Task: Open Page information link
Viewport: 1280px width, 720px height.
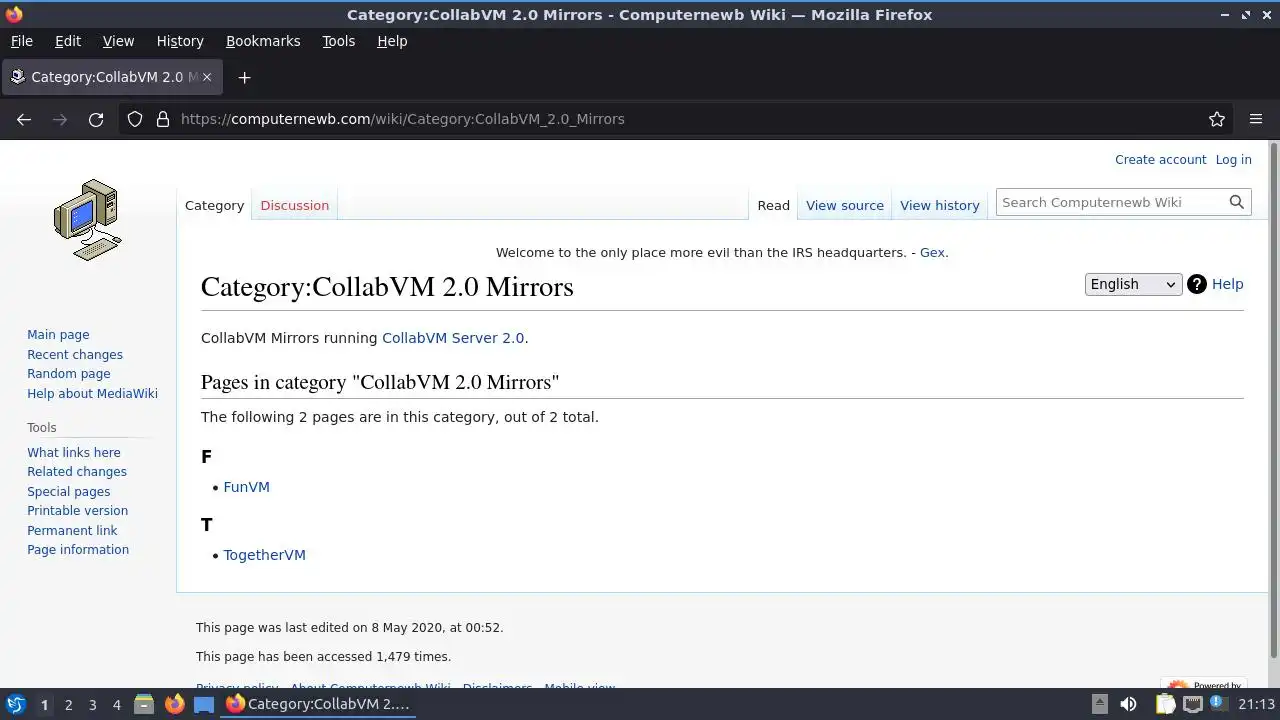Action: tap(78, 550)
